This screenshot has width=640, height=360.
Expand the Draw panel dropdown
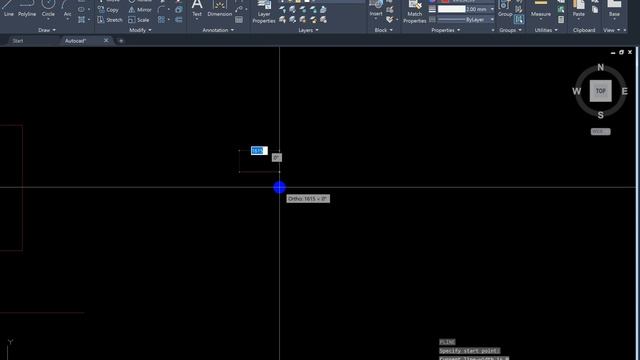47,30
